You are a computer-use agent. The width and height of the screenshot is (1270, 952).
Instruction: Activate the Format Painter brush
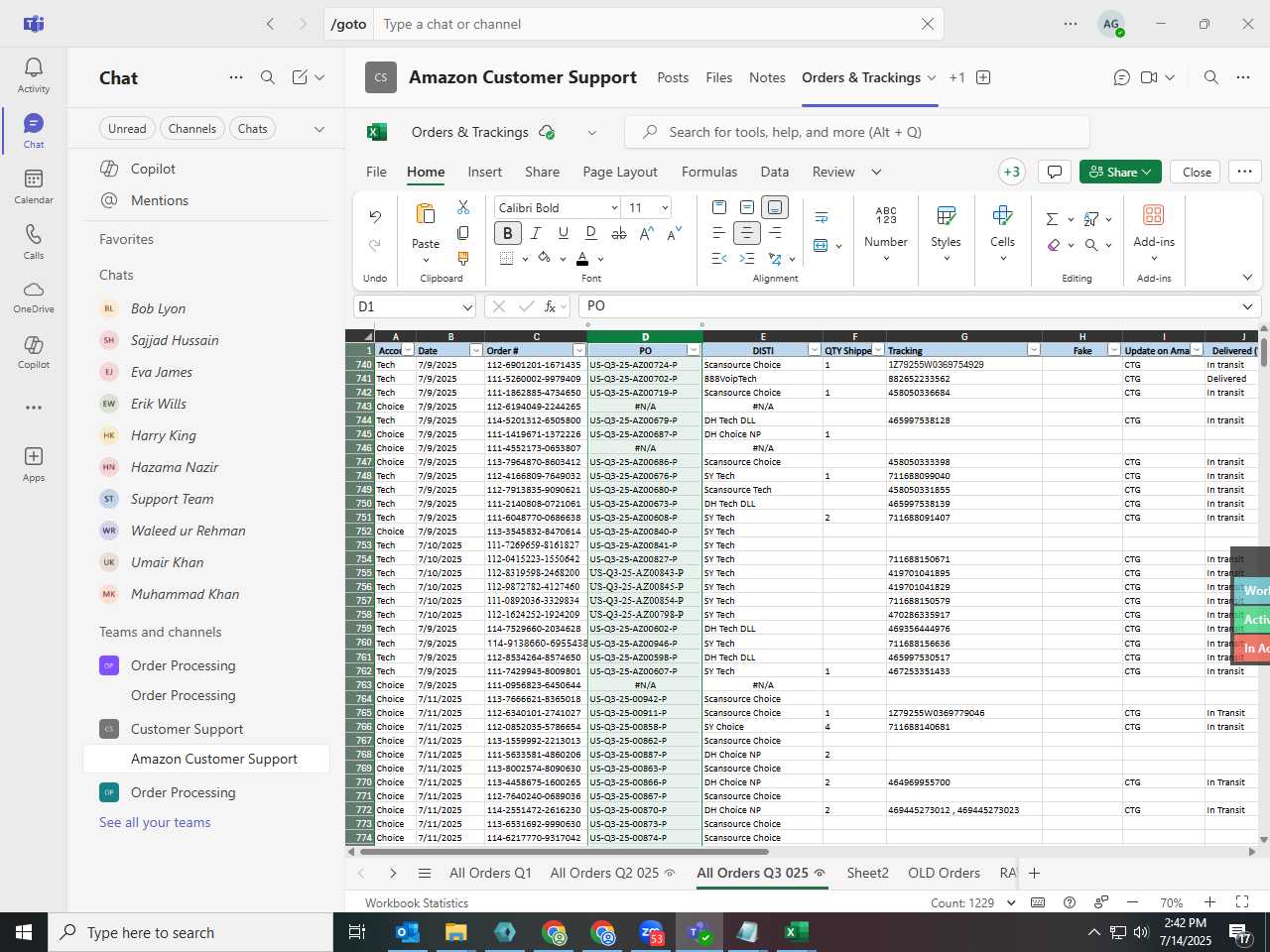pyautogui.click(x=463, y=258)
